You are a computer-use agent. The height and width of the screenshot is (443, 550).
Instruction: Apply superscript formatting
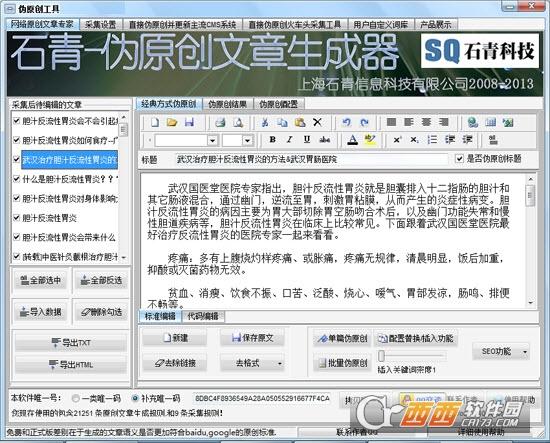point(397,140)
